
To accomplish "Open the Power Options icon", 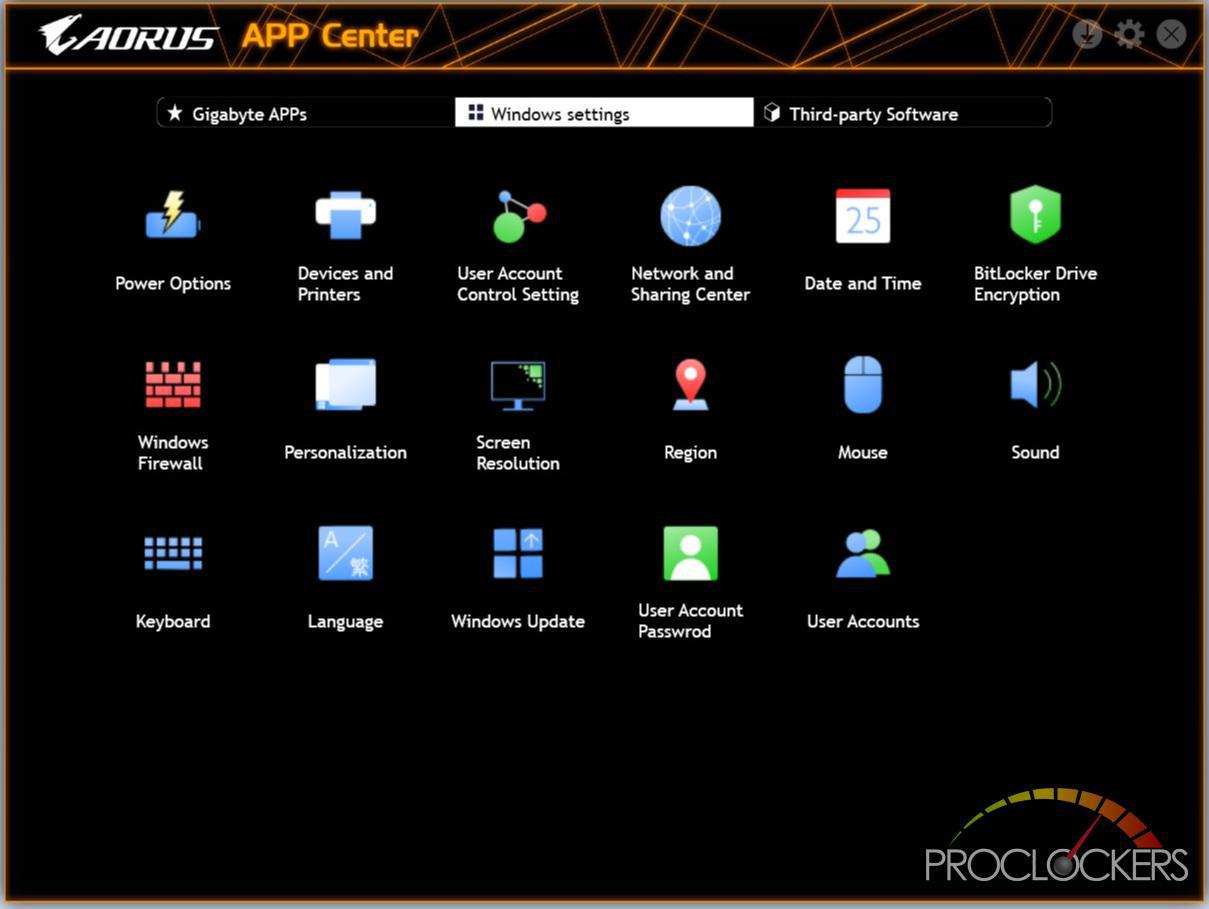I will [173, 215].
